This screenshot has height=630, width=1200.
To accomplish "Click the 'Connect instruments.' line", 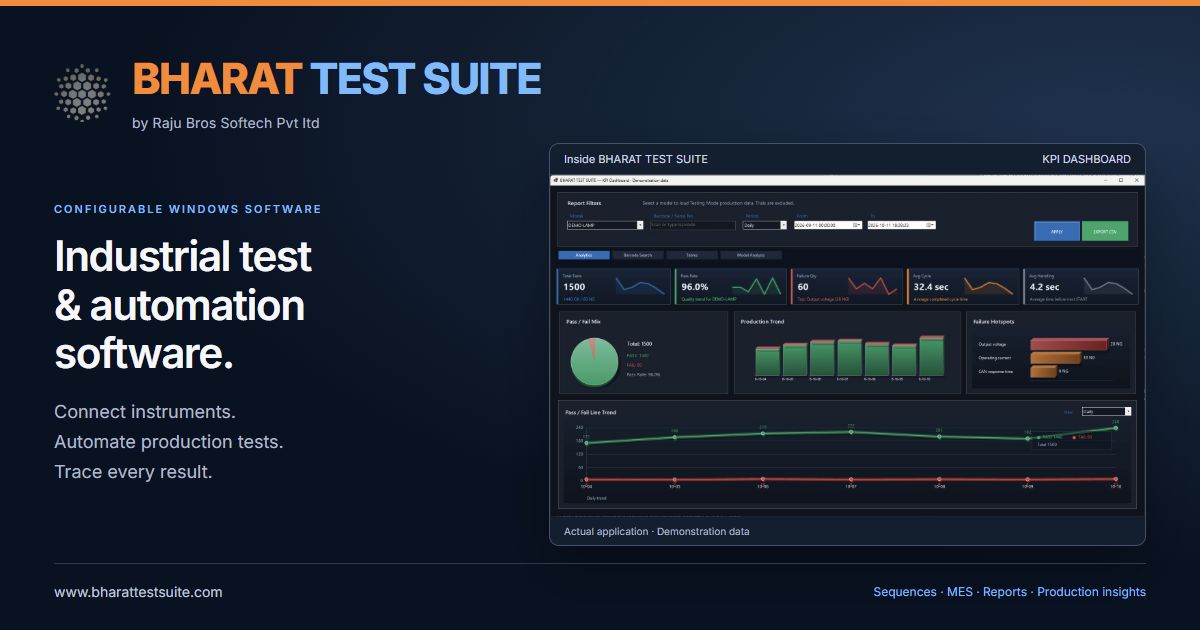I will coord(145,412).
